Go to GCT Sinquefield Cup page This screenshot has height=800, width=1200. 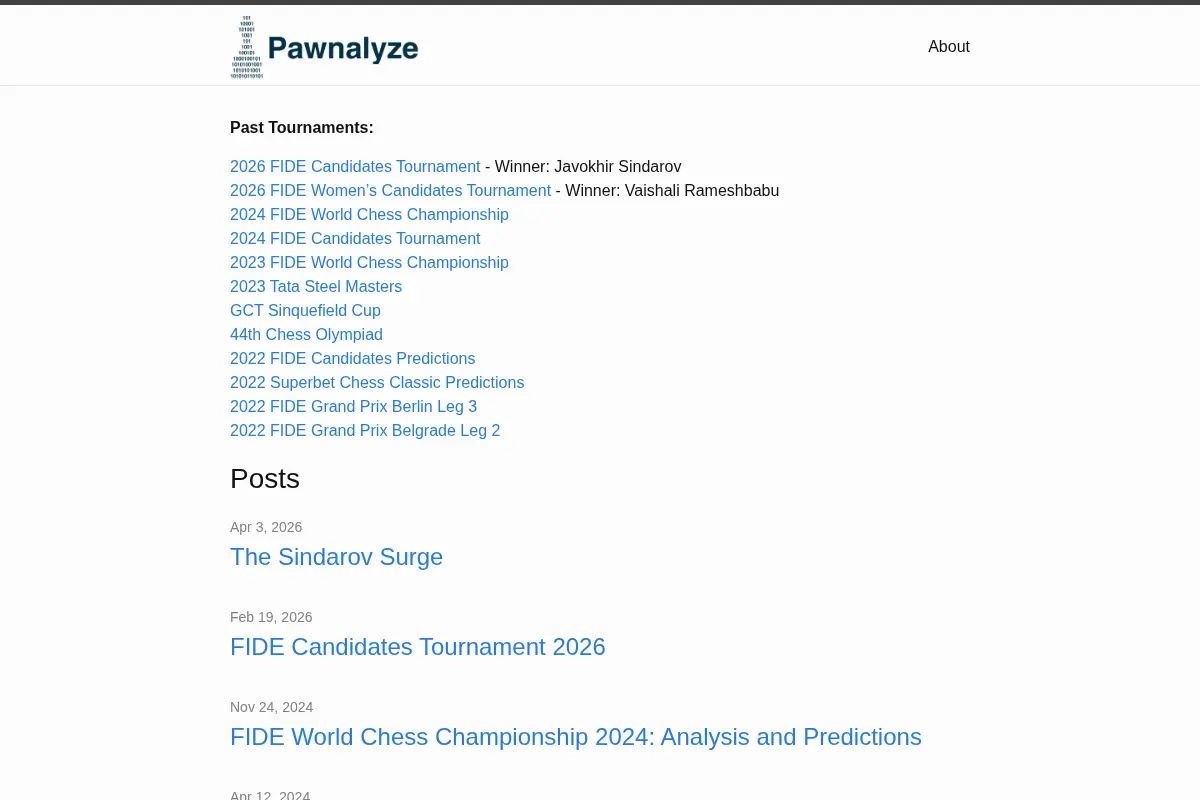point(305,311)
